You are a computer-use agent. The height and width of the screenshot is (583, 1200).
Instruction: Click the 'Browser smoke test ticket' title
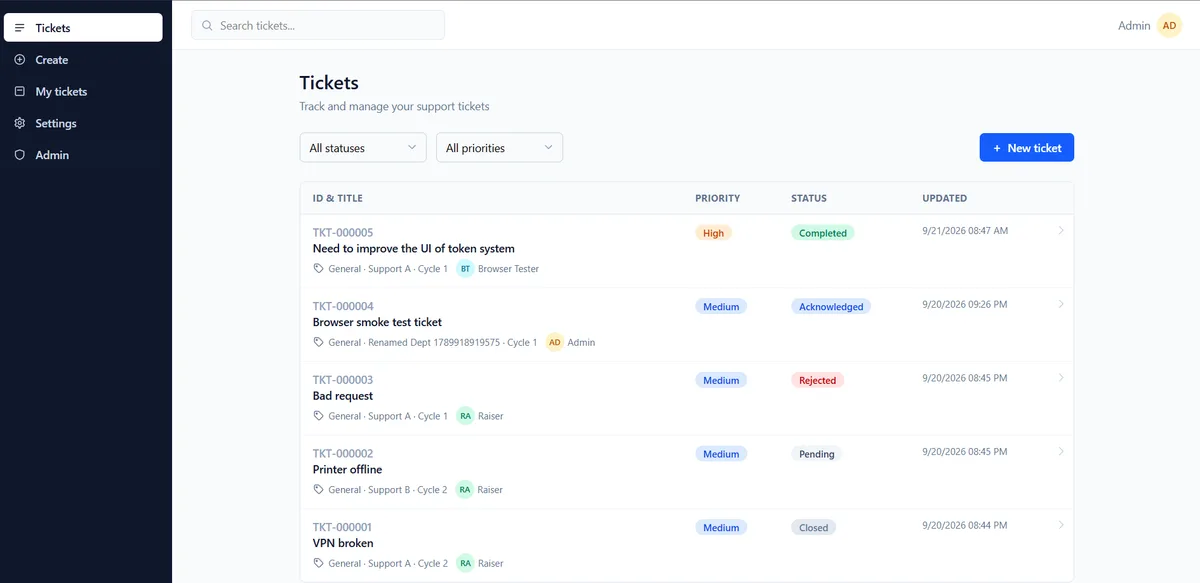point(377,322)
